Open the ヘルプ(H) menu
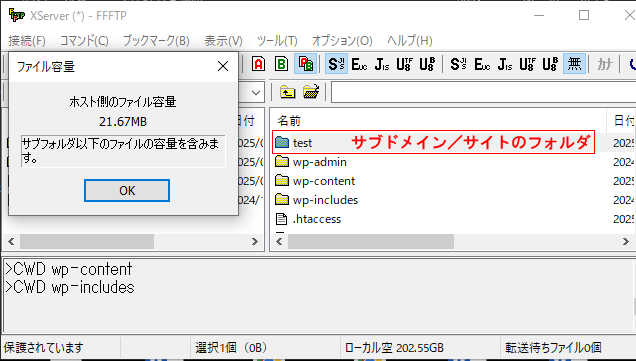The height and width of the screenshot is (361, 636). [410, 41]
